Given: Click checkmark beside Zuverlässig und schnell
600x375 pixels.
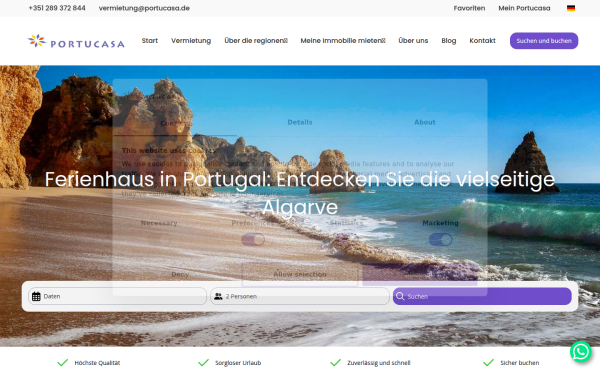Looking at the screenshot, I should click(x=335, y=362).
